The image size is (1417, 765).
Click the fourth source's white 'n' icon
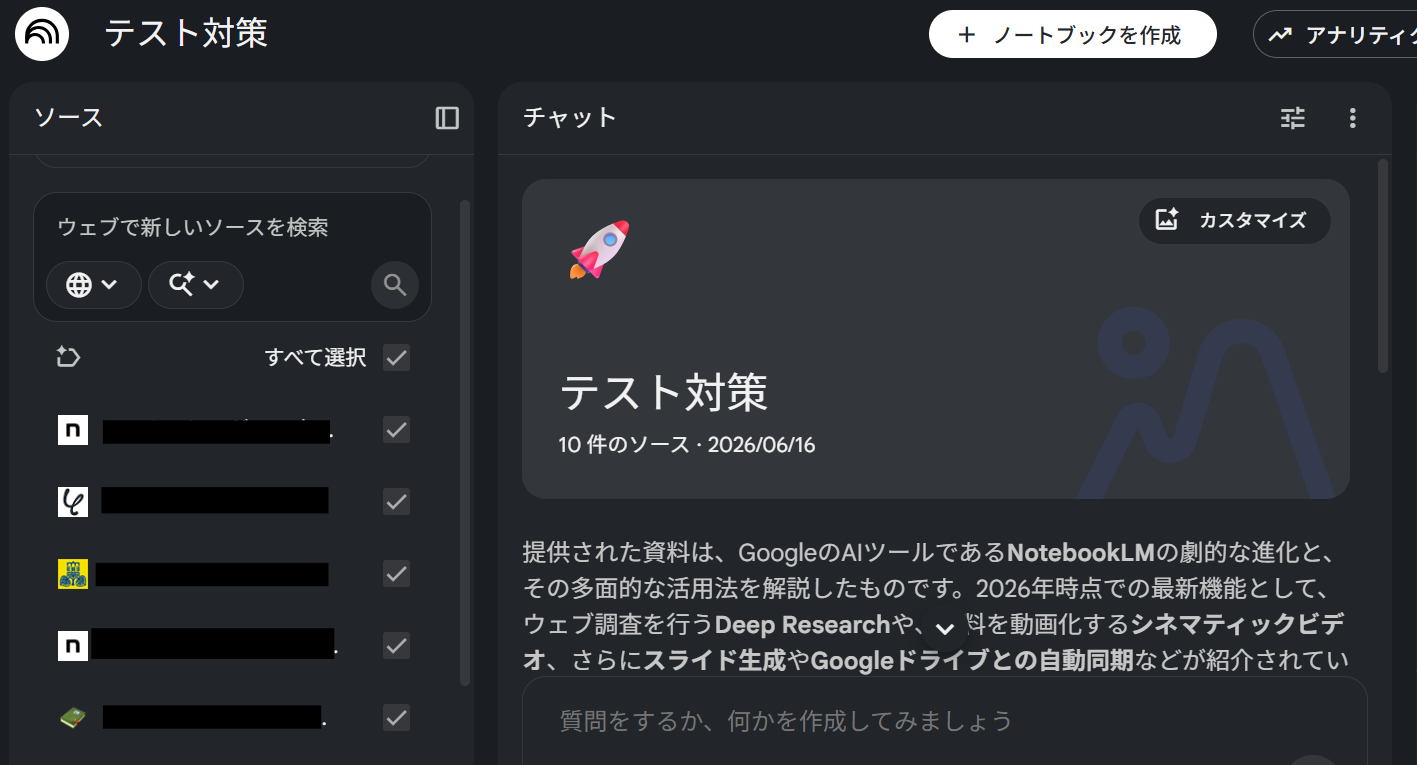(x=73, y=646)
